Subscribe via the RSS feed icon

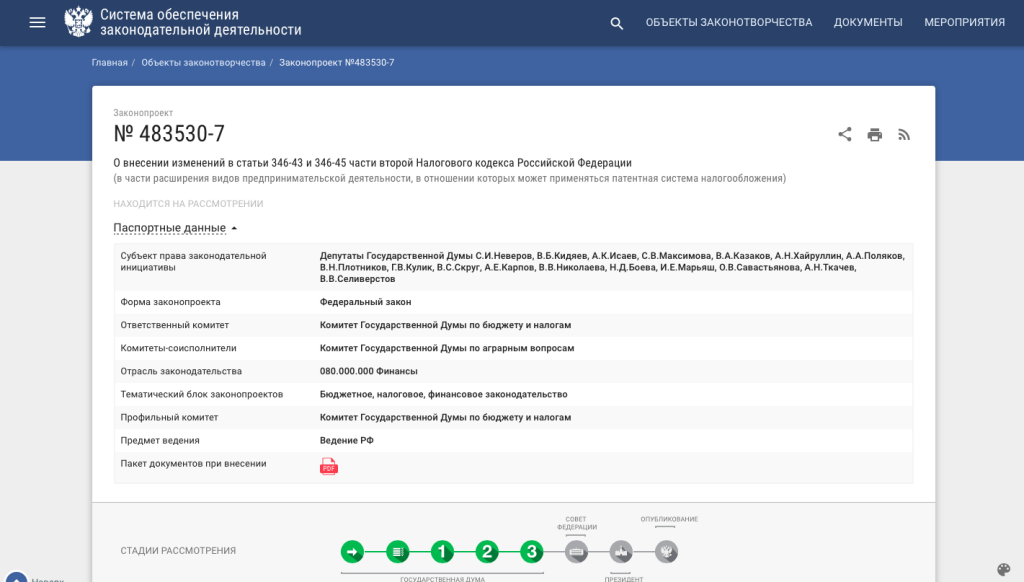(x=904, y=135)
